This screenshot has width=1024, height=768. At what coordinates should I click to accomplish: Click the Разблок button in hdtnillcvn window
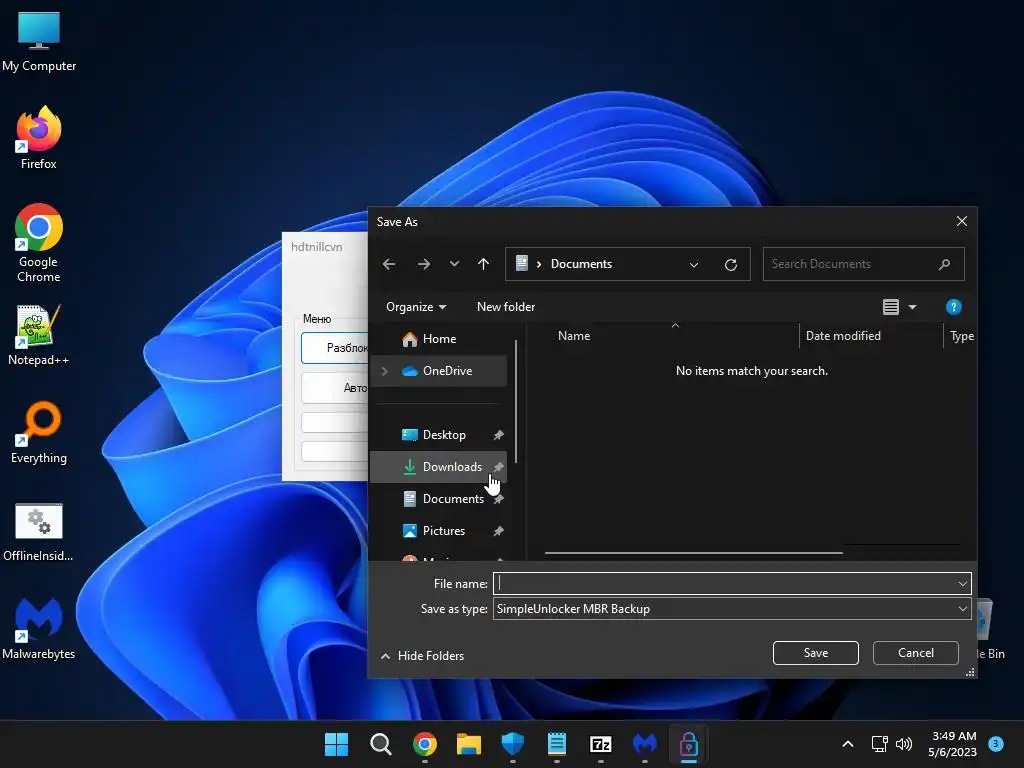coord(335,348)
